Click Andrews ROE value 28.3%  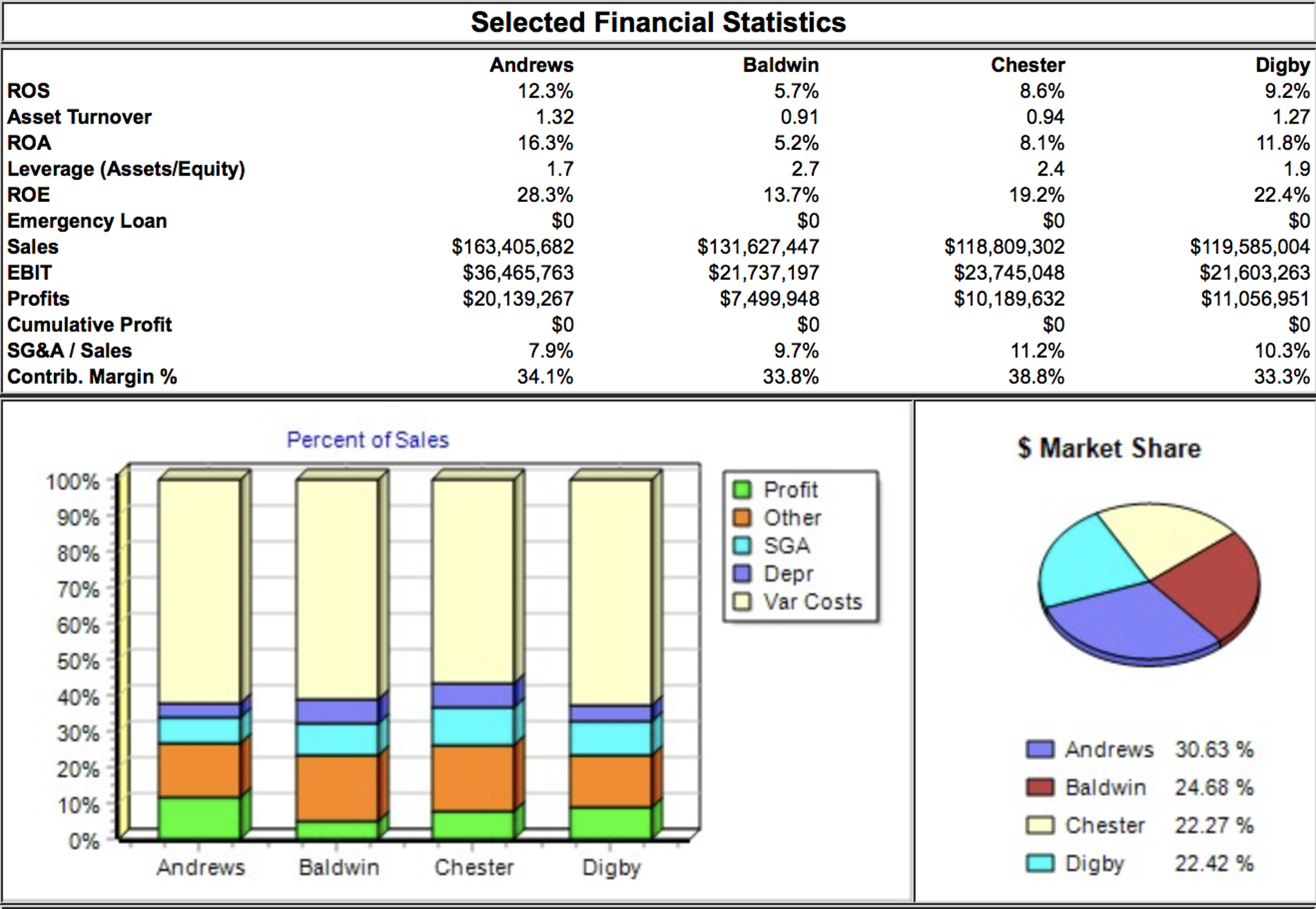point(545,195)
